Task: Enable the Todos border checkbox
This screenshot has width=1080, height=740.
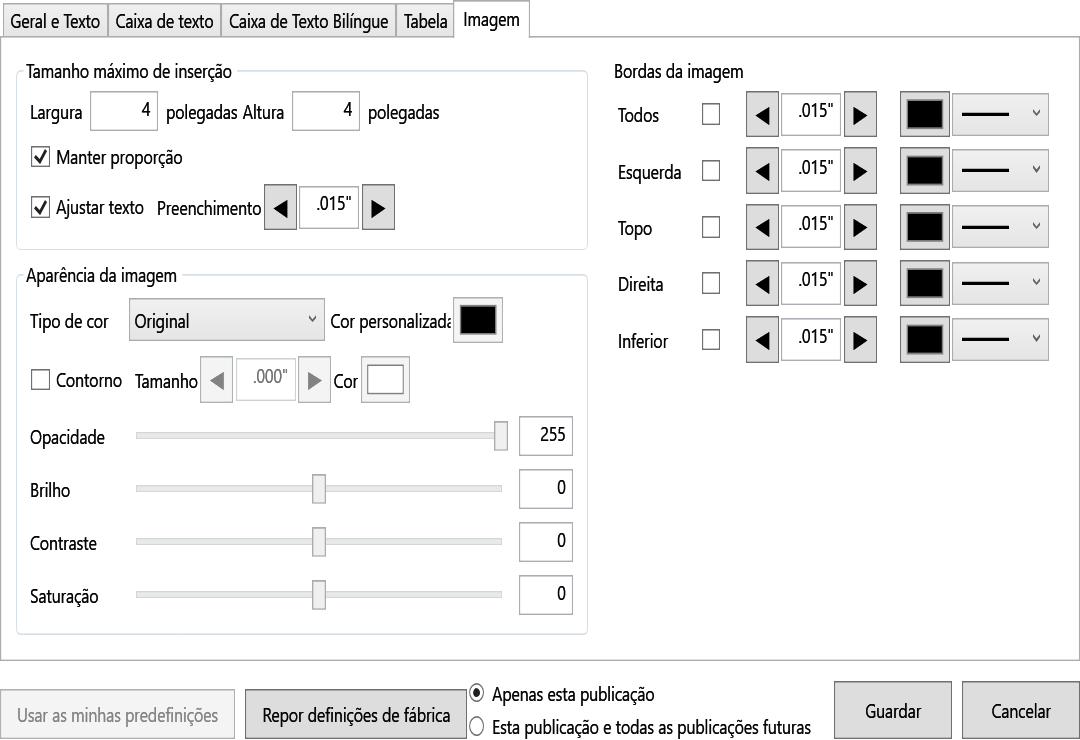Action: pyautogui.click(x=711, y=114)
